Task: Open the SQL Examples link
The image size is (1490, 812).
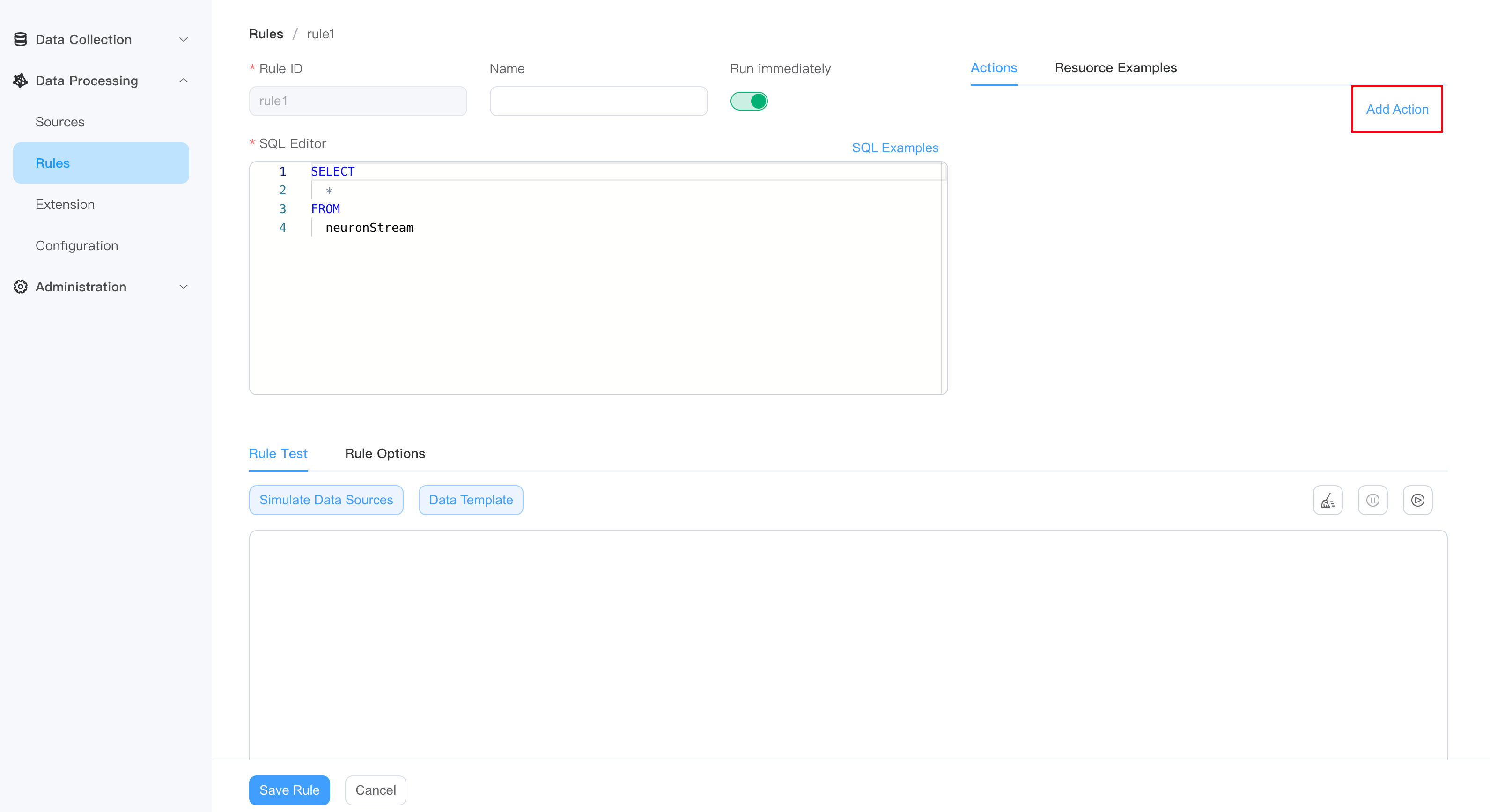Action: (x=894, y=148)
